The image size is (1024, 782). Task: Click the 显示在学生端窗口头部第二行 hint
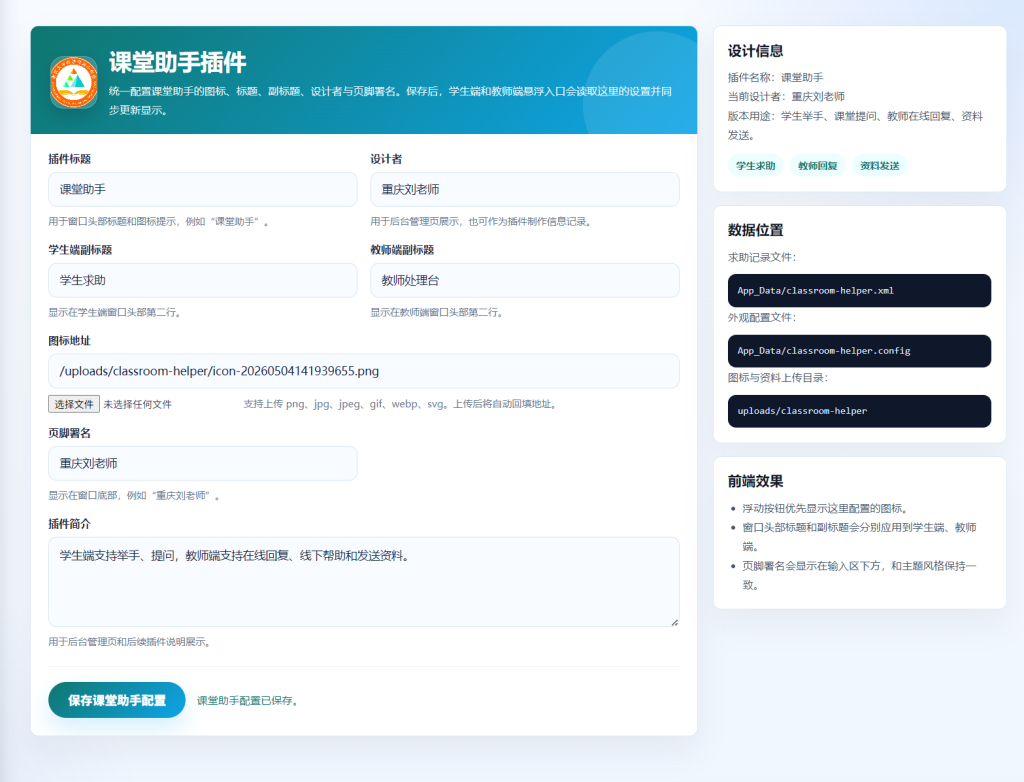point(114,313)
